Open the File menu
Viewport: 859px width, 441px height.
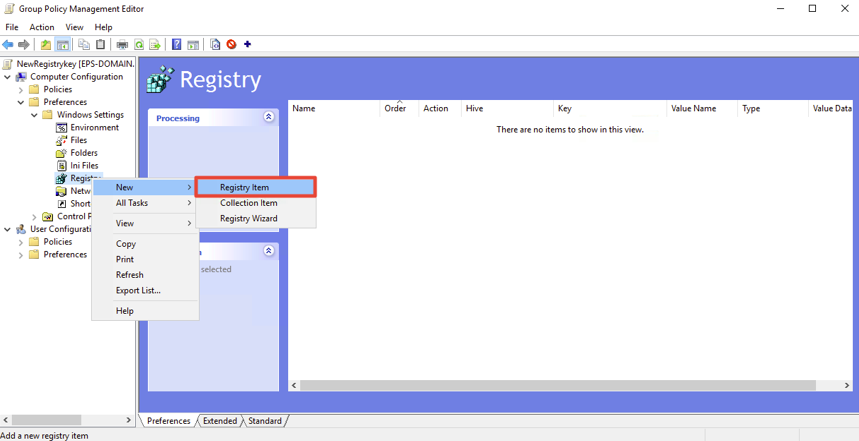pos(12,27)
